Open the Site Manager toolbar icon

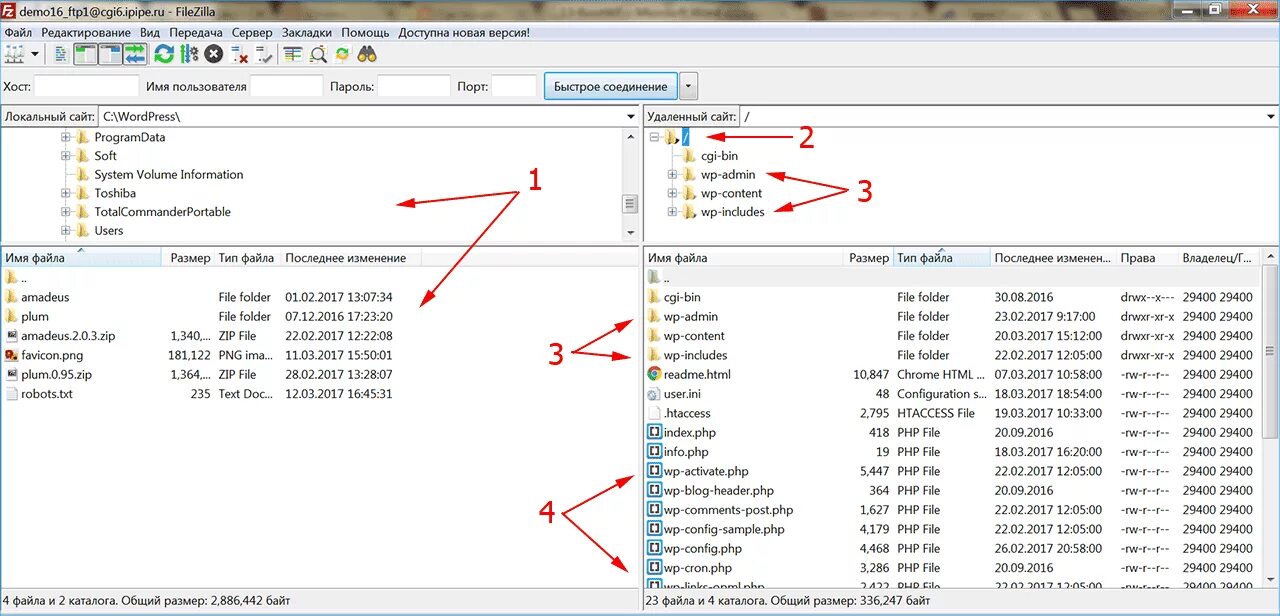coord(14,54)
